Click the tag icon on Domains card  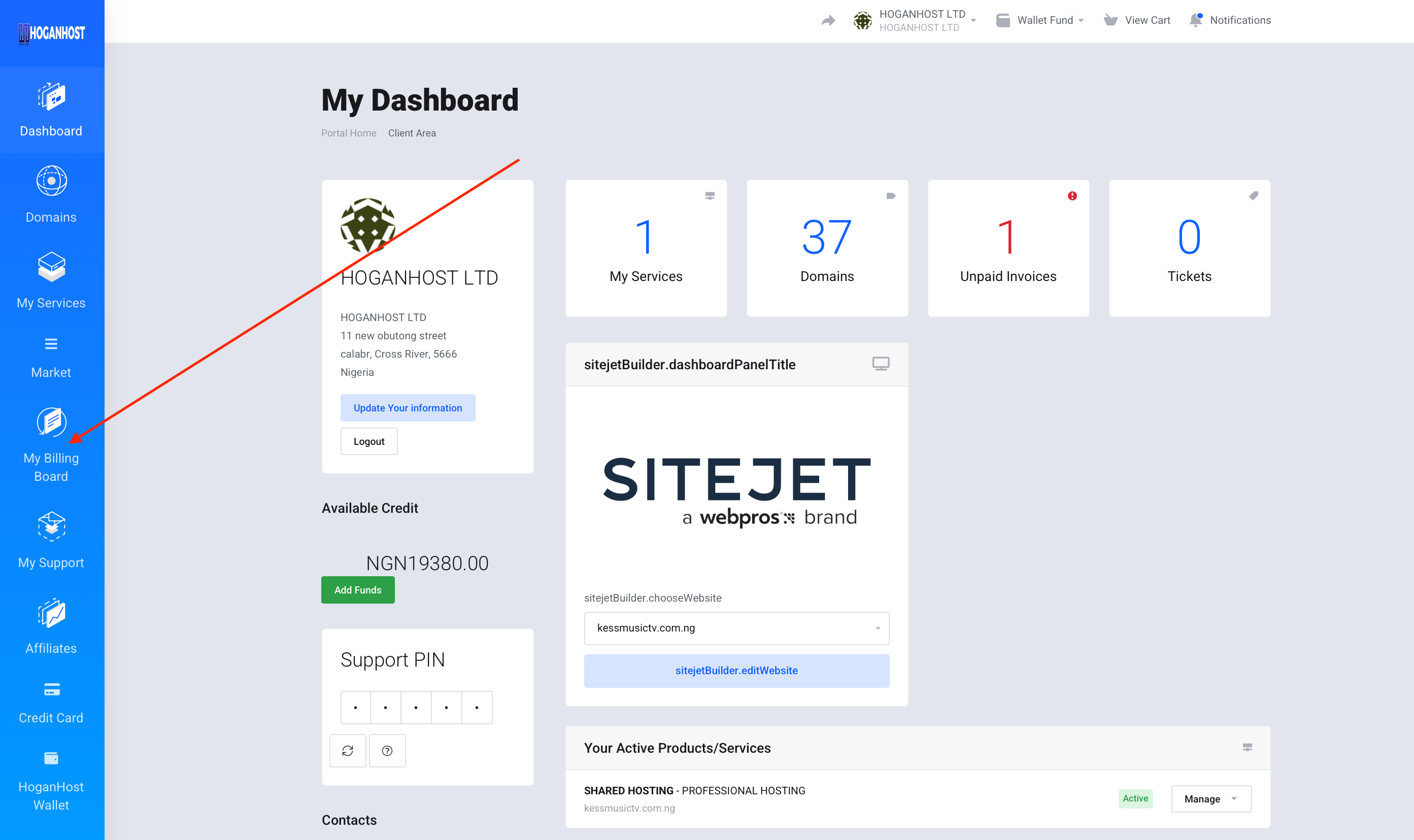(891, 196)
